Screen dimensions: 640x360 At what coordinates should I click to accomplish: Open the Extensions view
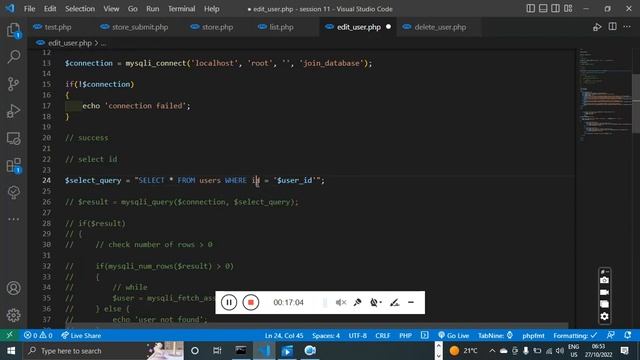(x=13, y=166)
